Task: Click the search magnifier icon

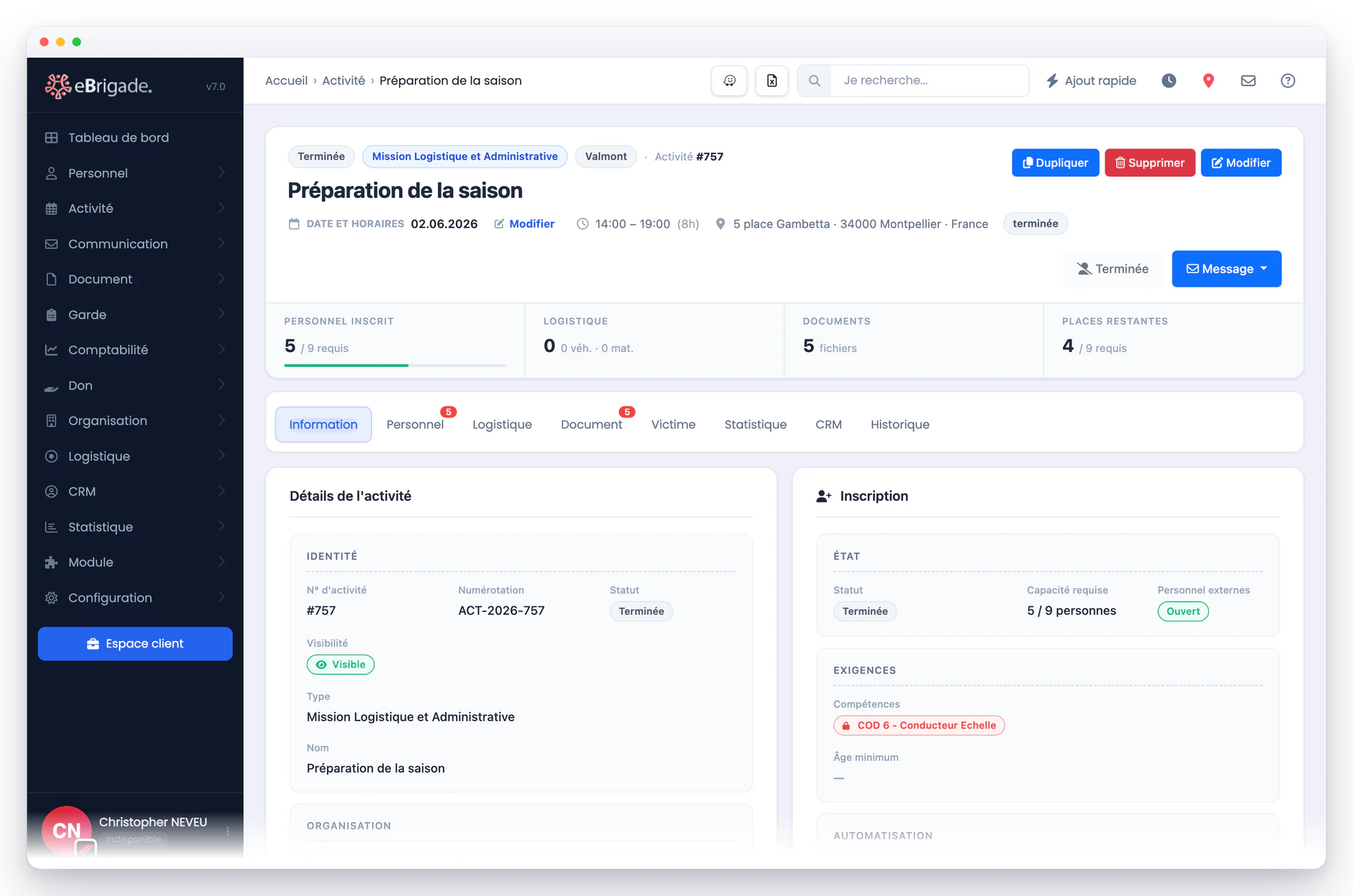Action: pyautogui.click(x=814, y=81)
